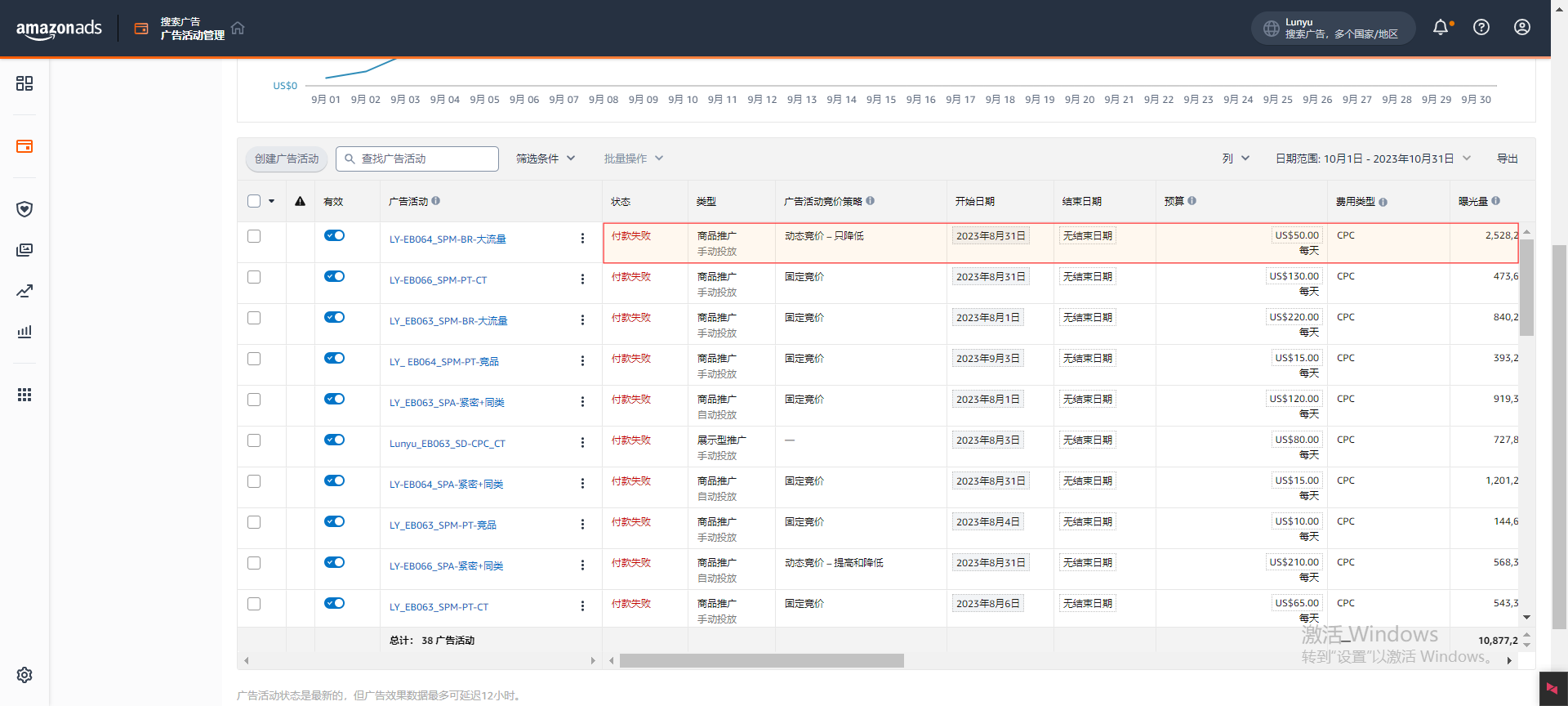Expand the 筛选条件 filter dropdown
1568x706 pixels.
point(546,159)
